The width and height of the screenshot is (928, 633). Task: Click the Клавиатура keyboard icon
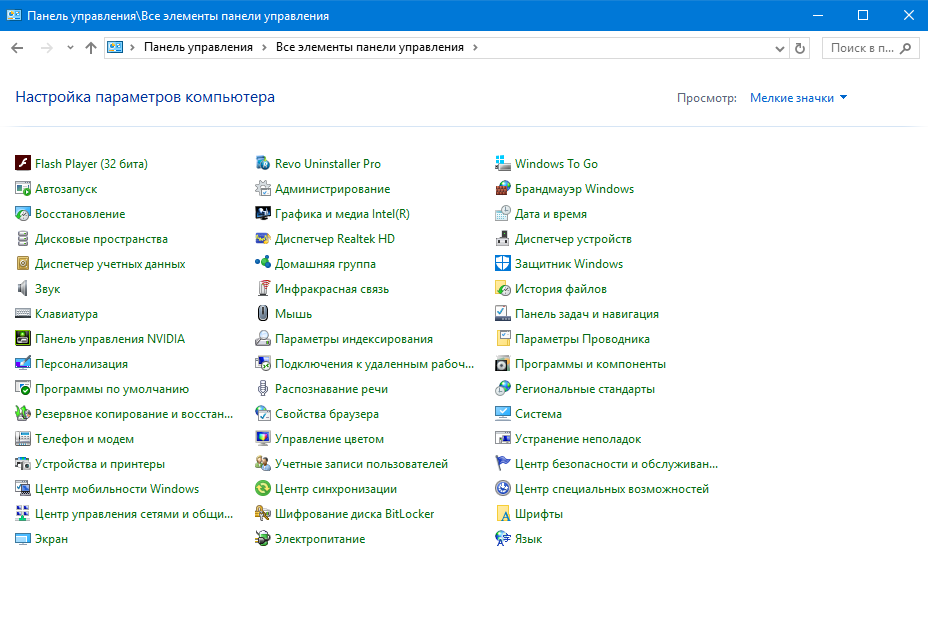(22, 314)
